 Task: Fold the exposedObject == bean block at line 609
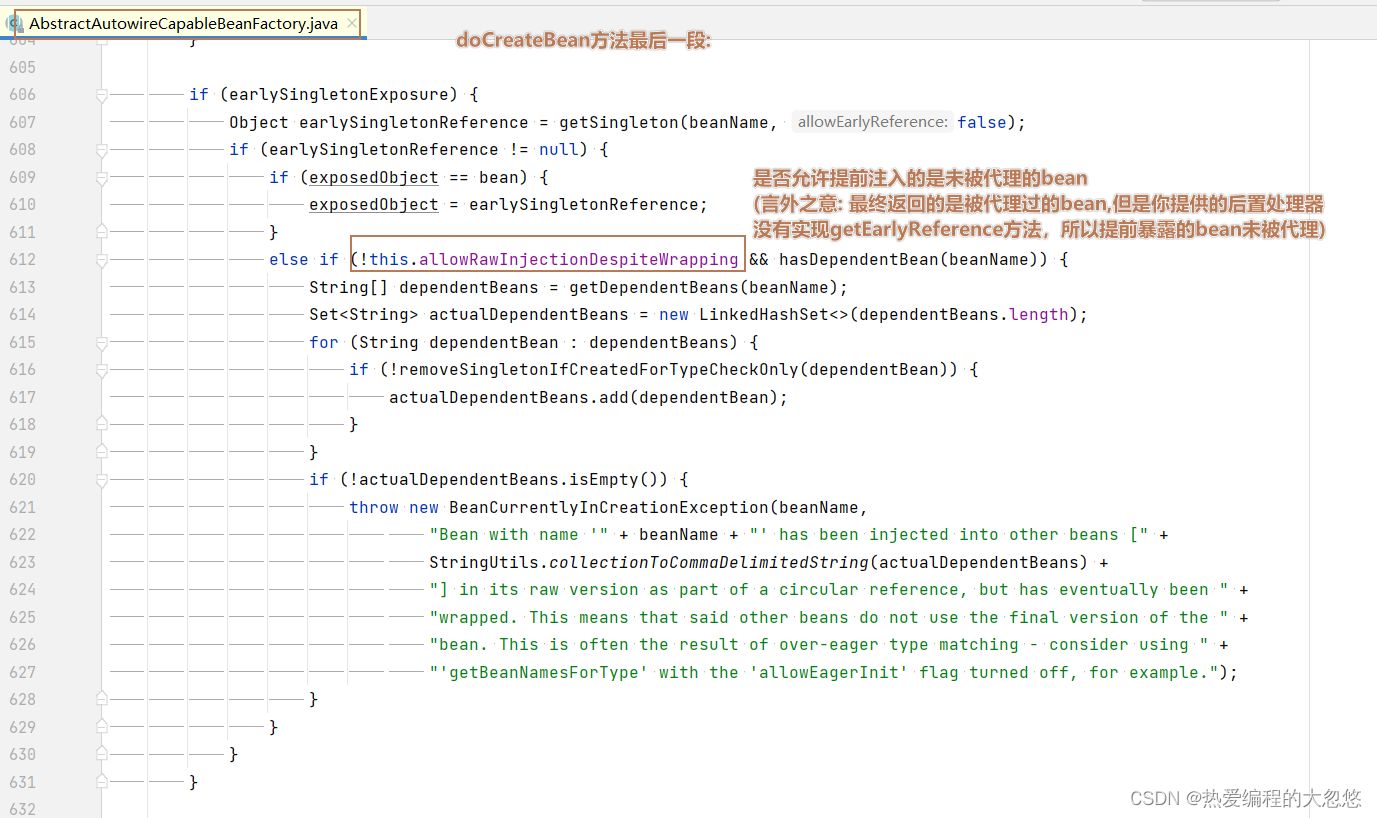(x=102, y=177)
